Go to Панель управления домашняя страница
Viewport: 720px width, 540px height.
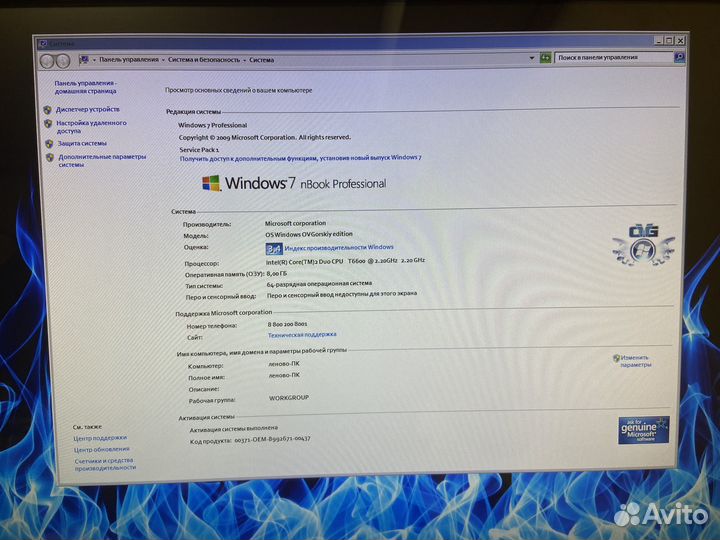coord(85,88)
